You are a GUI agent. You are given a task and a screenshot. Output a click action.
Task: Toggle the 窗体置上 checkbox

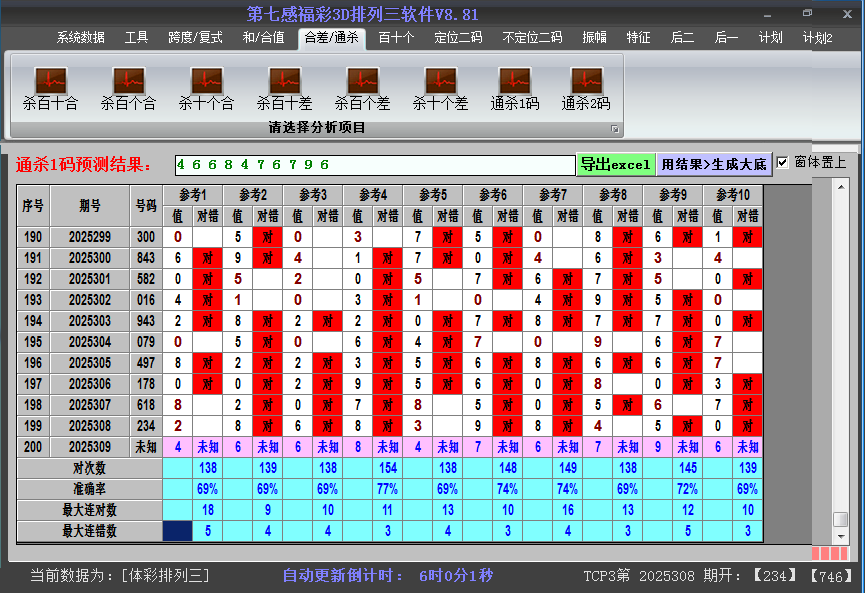pyautogui.click(x=783, y=163)
